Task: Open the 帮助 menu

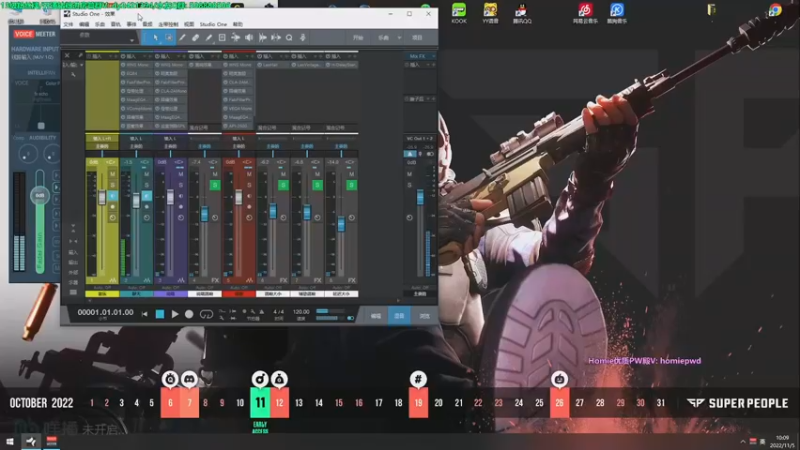Action: pyautogui.click(x=238, y=24)
